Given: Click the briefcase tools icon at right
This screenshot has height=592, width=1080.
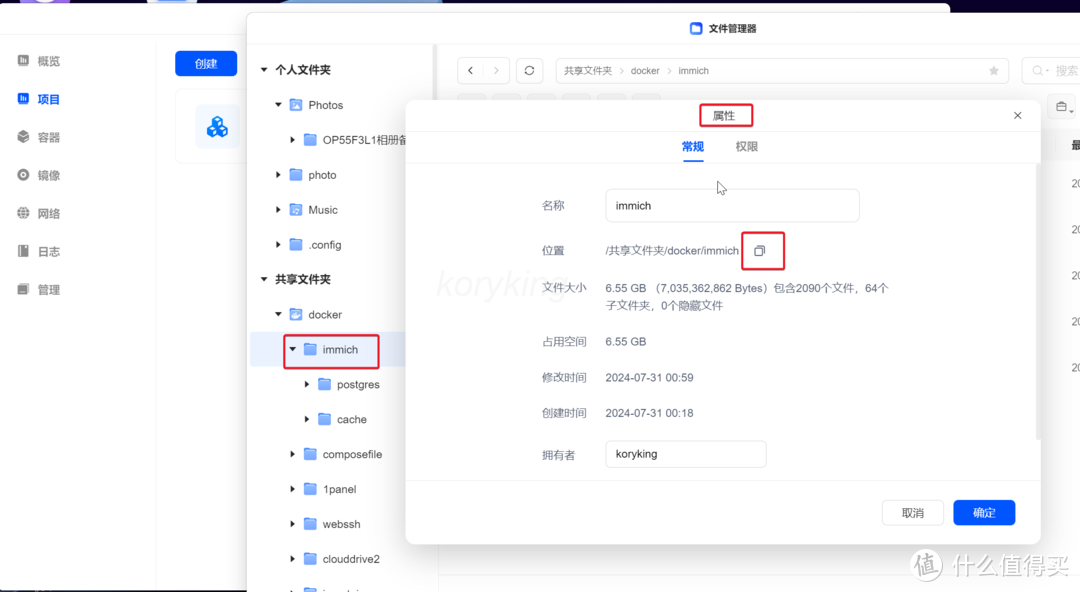Looking at the screenshot, I should point(1061,107).
